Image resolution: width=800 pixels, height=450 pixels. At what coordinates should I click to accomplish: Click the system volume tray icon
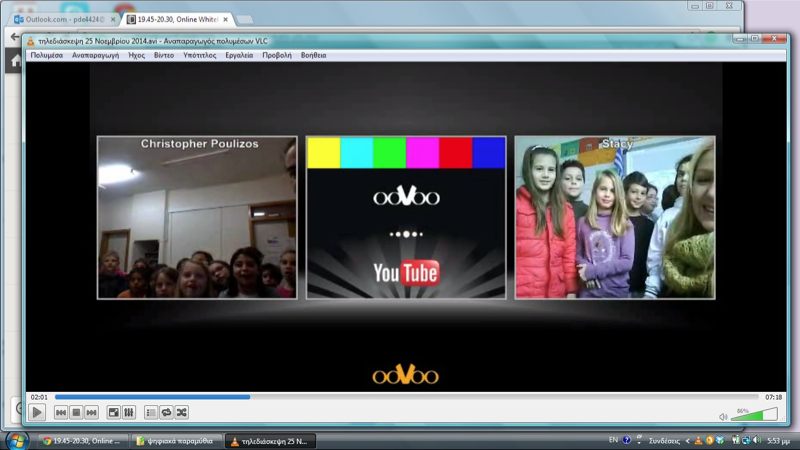pyautogui.click(x=757, y=440)
